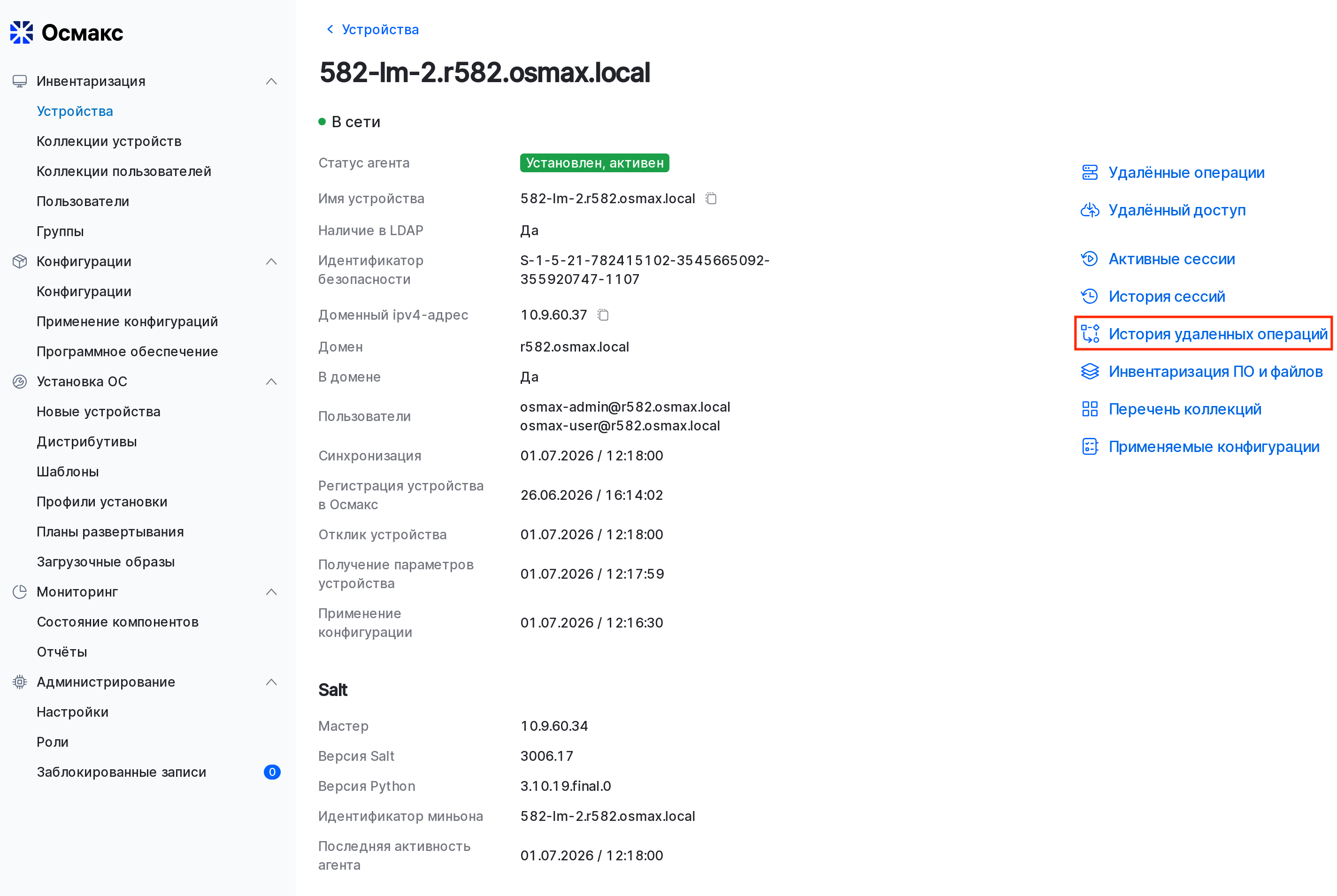Click the Удалённый доступ cloud icon
Image resolution: width=1337 pixels, height=896 pixels.
coord(1090,210)
